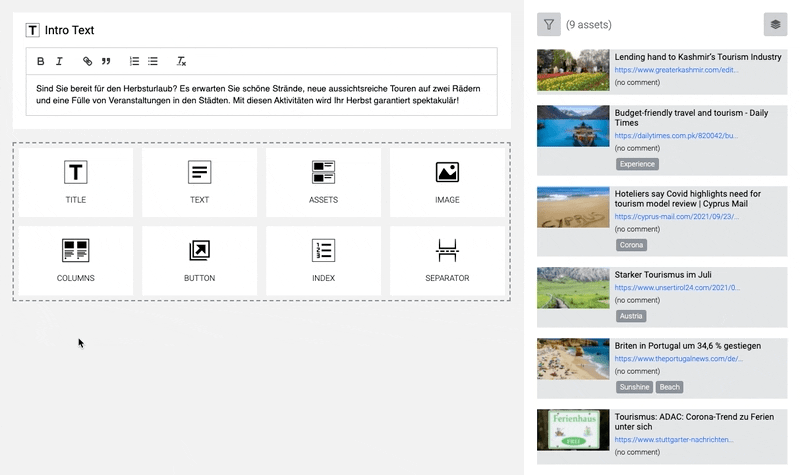800x475 pixels.
Task: Add an IMAGE block
Action: click(447, 182)
